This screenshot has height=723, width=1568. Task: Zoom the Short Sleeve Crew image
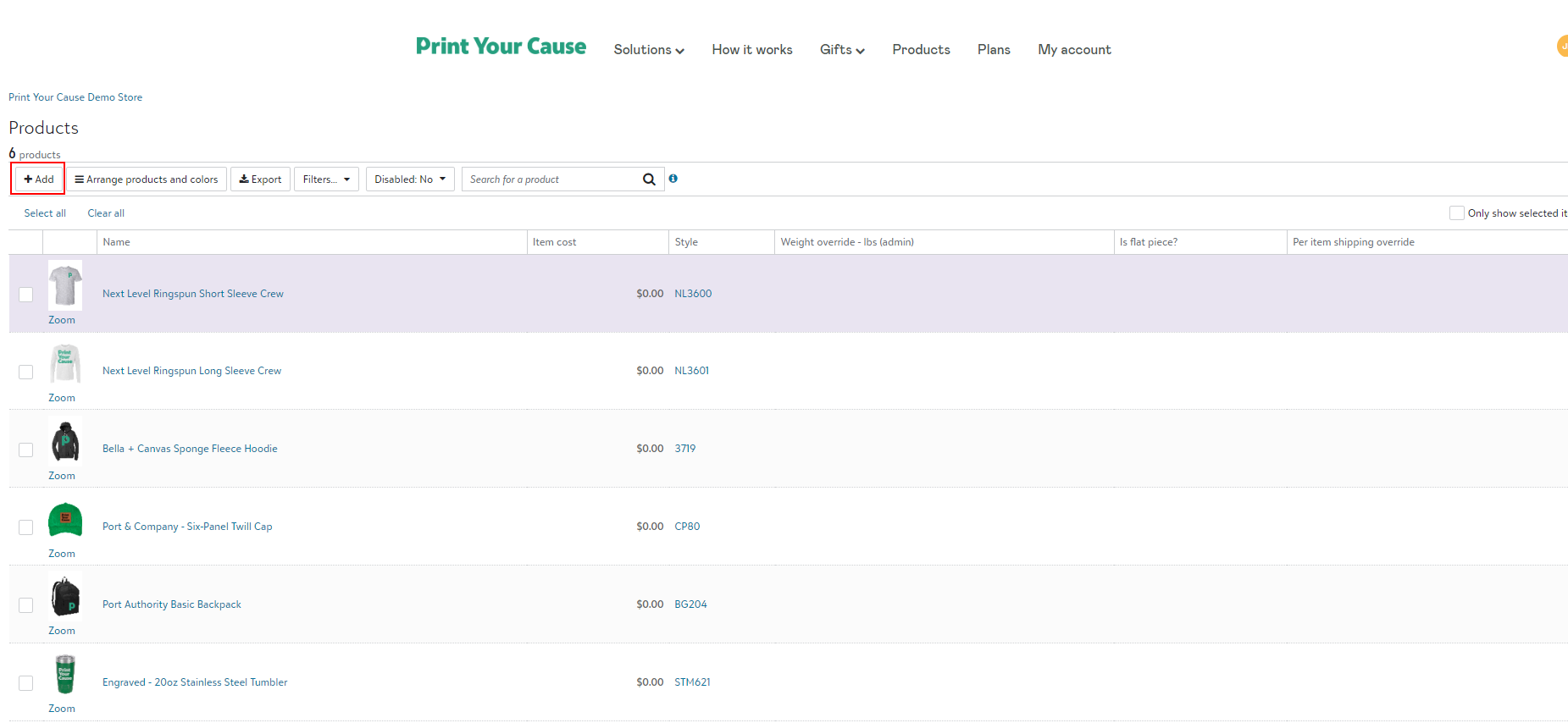tap(62, 320)
